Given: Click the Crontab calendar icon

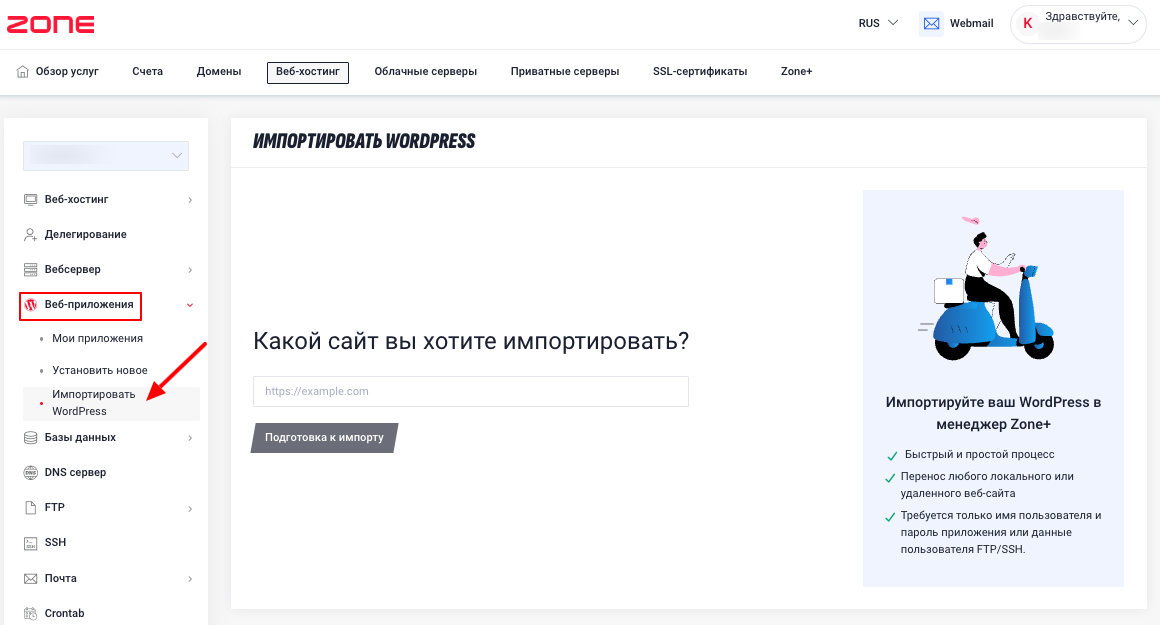Looking at the screenshot, I should pyautogui.click(x=30, y=613).
